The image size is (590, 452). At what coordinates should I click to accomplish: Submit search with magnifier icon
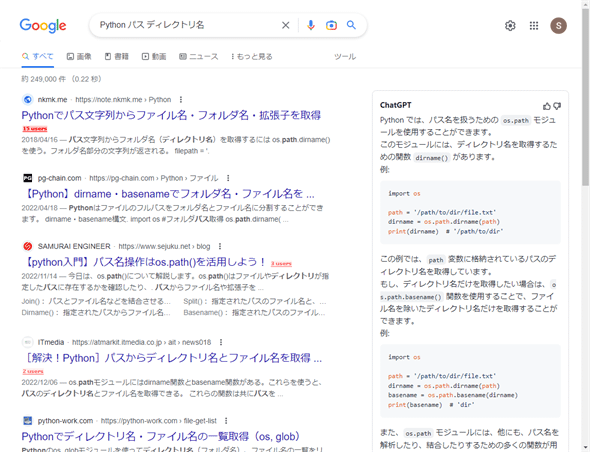point(351,25)
